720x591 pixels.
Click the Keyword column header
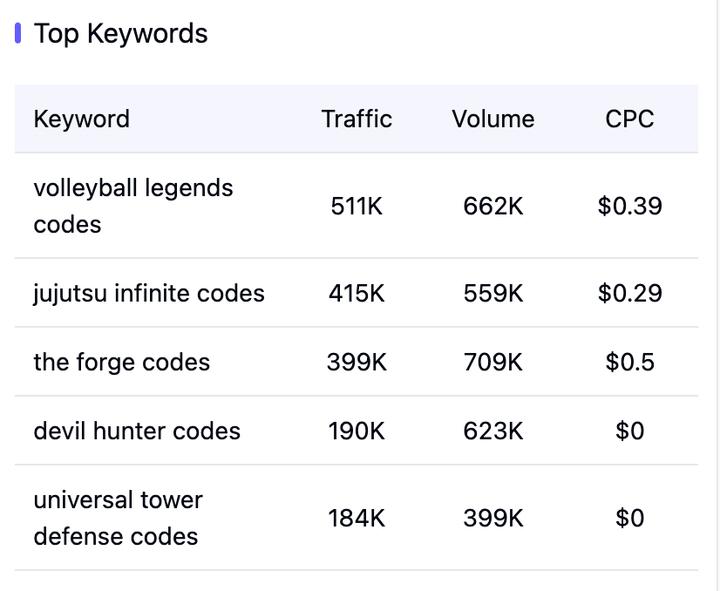[x=82, y=119]
